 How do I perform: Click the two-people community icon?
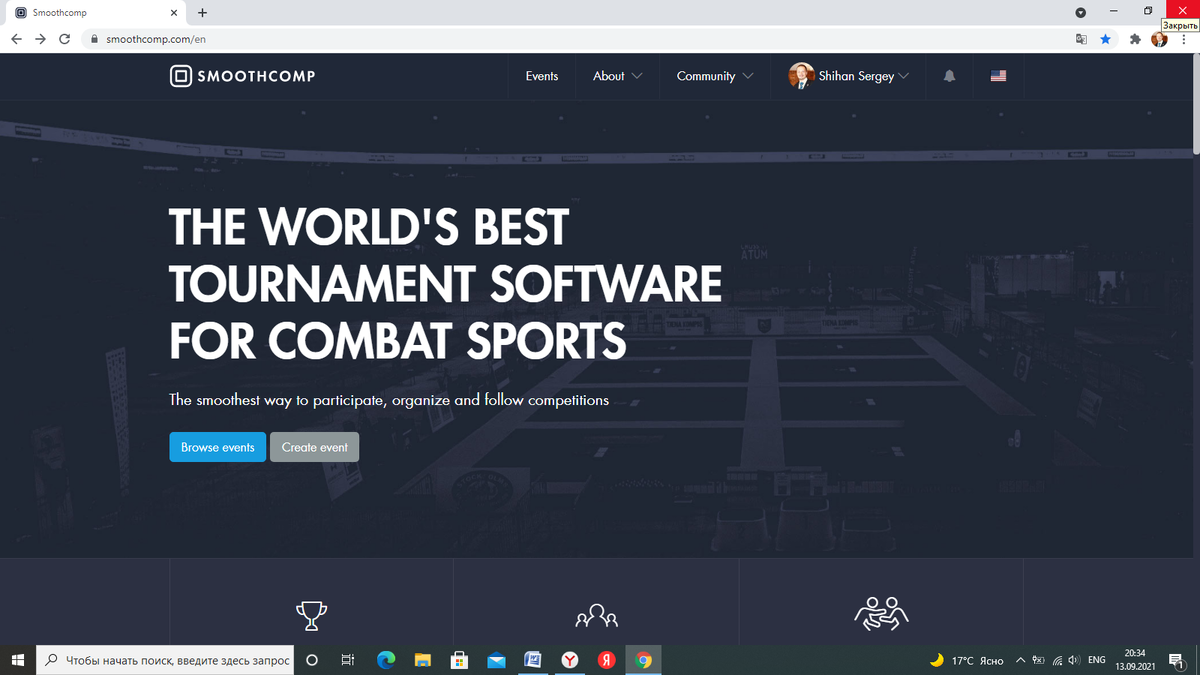(x=596, y=615)
